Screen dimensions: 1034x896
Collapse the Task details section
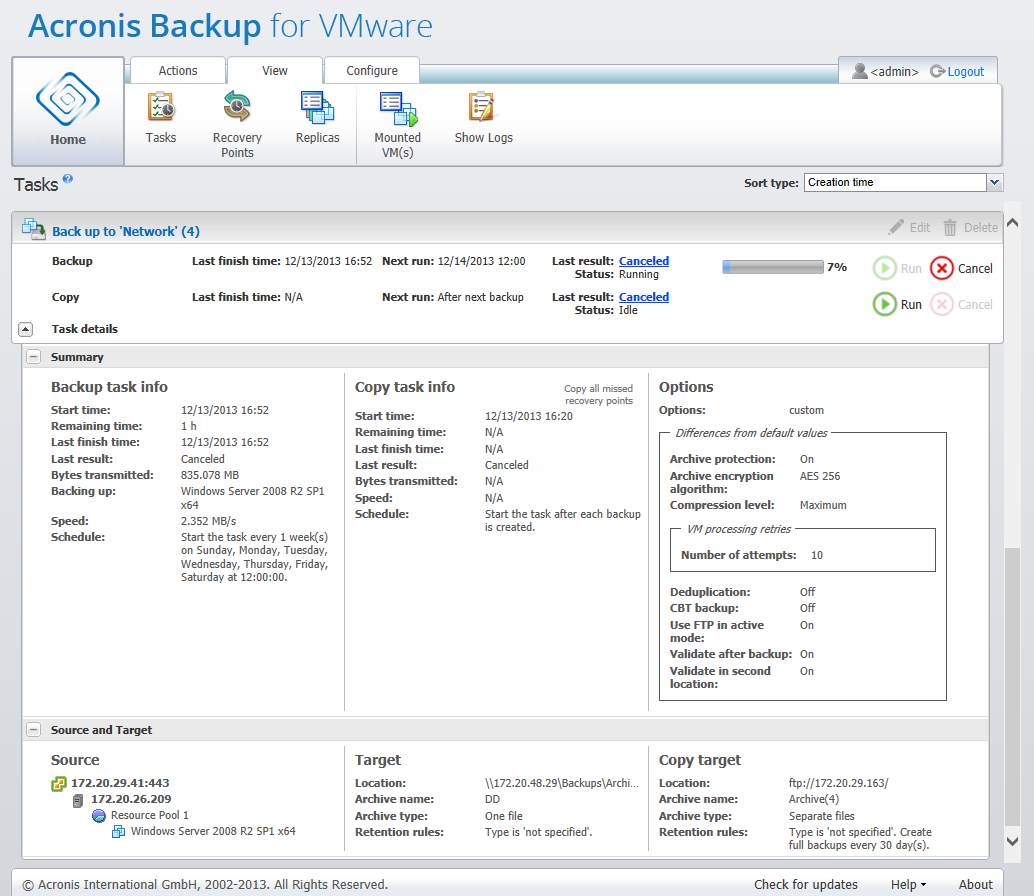click(26, 329)
